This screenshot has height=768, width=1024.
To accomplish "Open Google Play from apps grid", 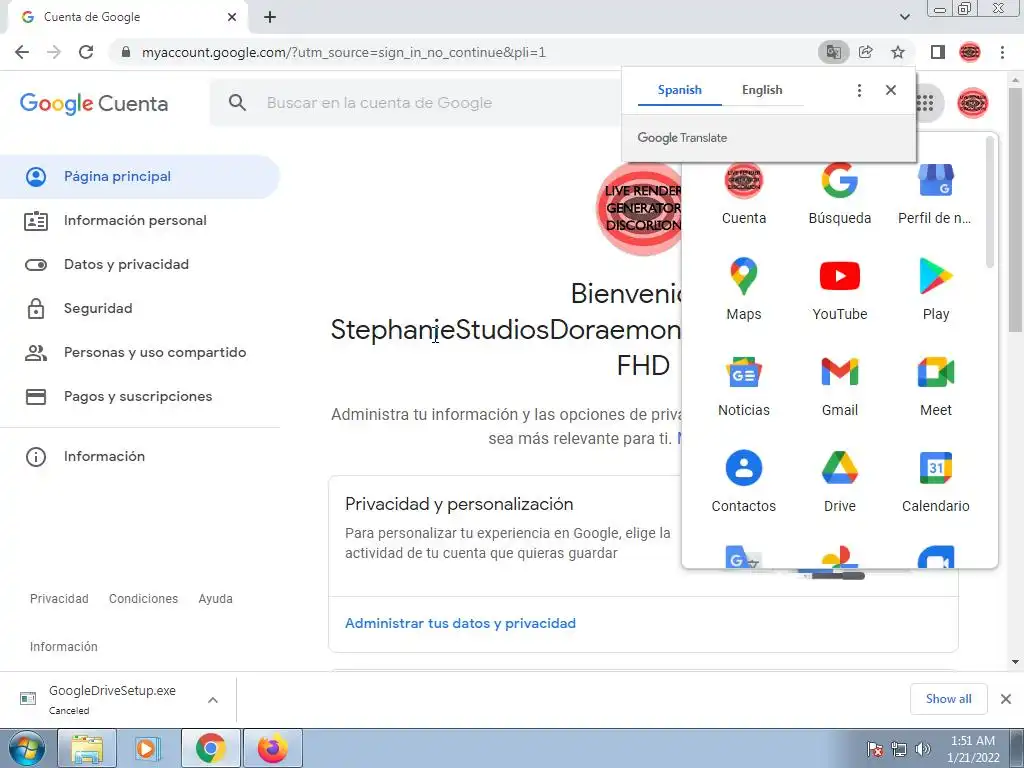I will [x=935, y=289].
